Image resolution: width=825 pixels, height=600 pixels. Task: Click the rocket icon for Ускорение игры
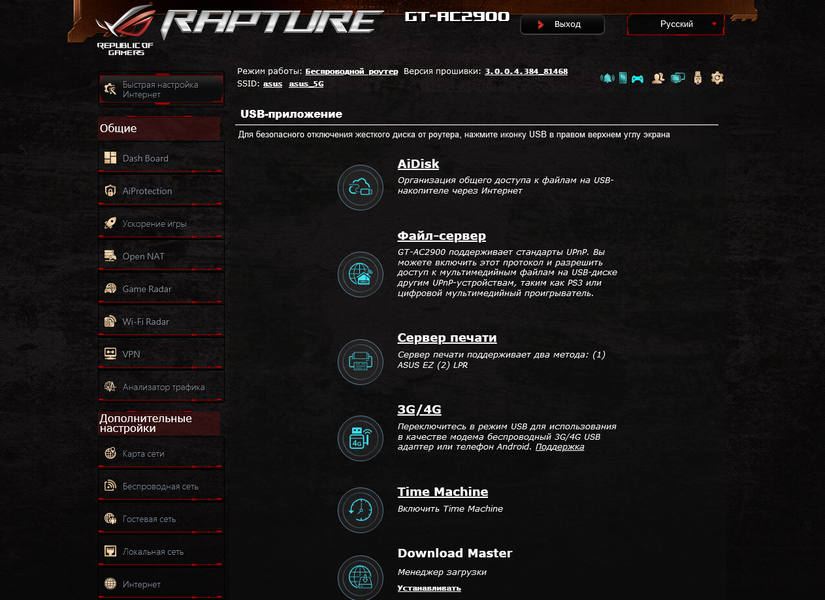pos(110,223)
